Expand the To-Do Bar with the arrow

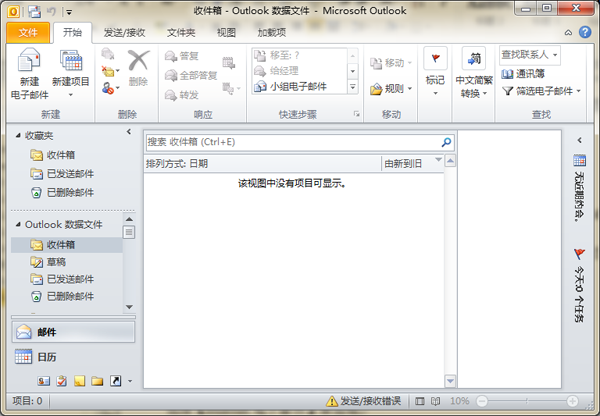(x=580, y=140)
